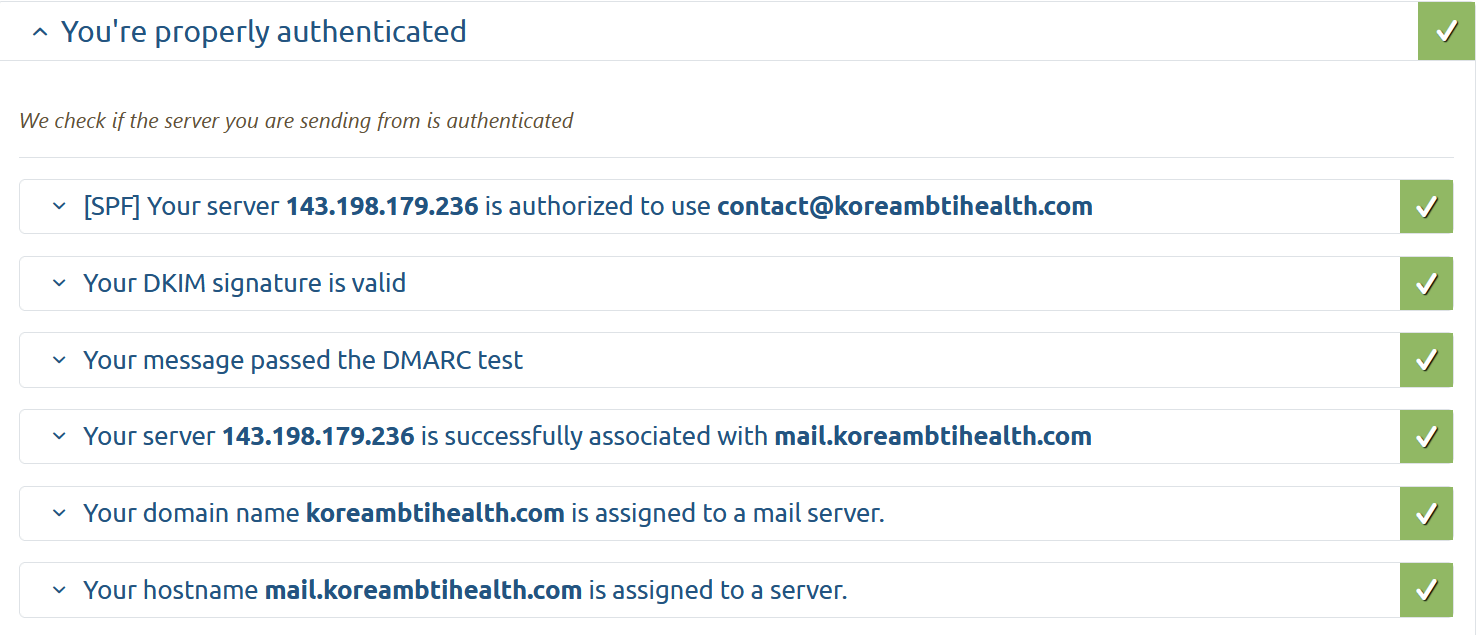Click the green checkmark in the authenticated header
Image resolution: width=1479 pixels, height=635 pixels.
(1446, 31)
